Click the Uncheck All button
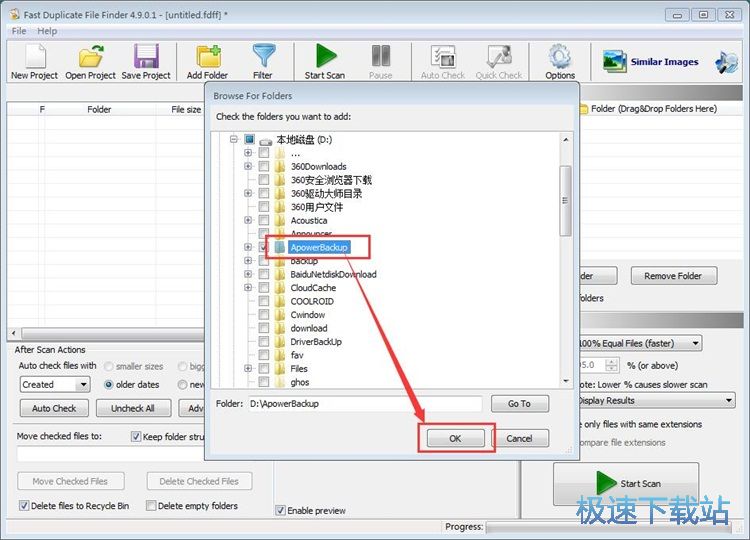Image resolution: width=750 pixels, height=540 pixels. coord(133,408)
